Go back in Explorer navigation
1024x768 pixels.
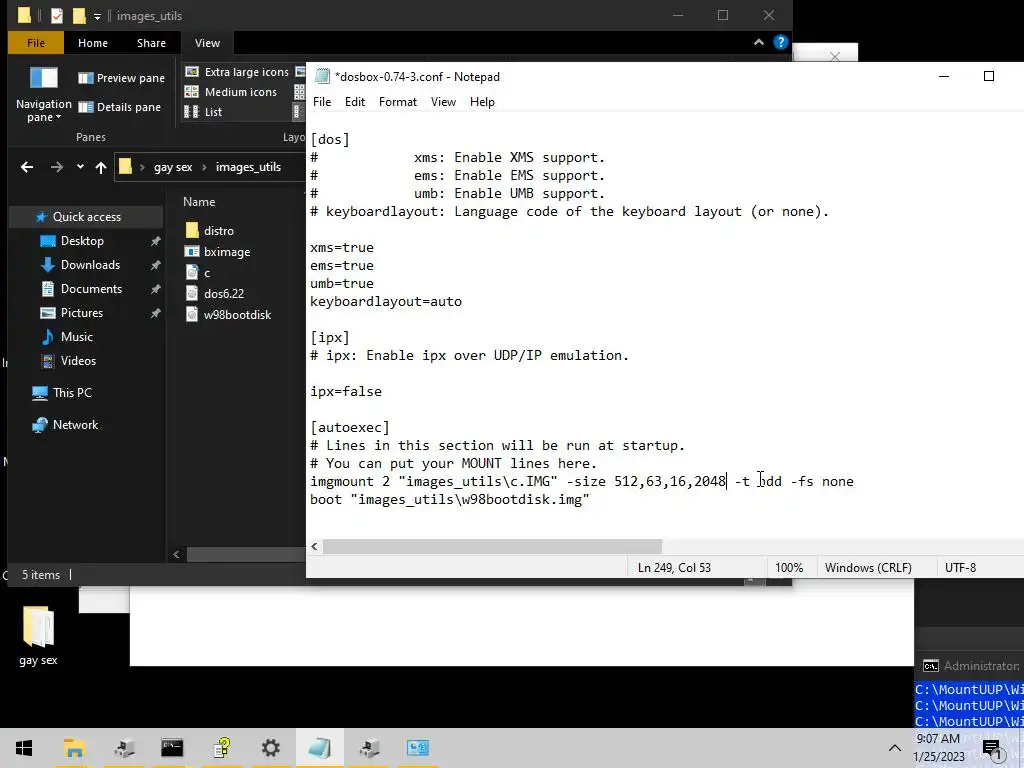click(27, 167)
